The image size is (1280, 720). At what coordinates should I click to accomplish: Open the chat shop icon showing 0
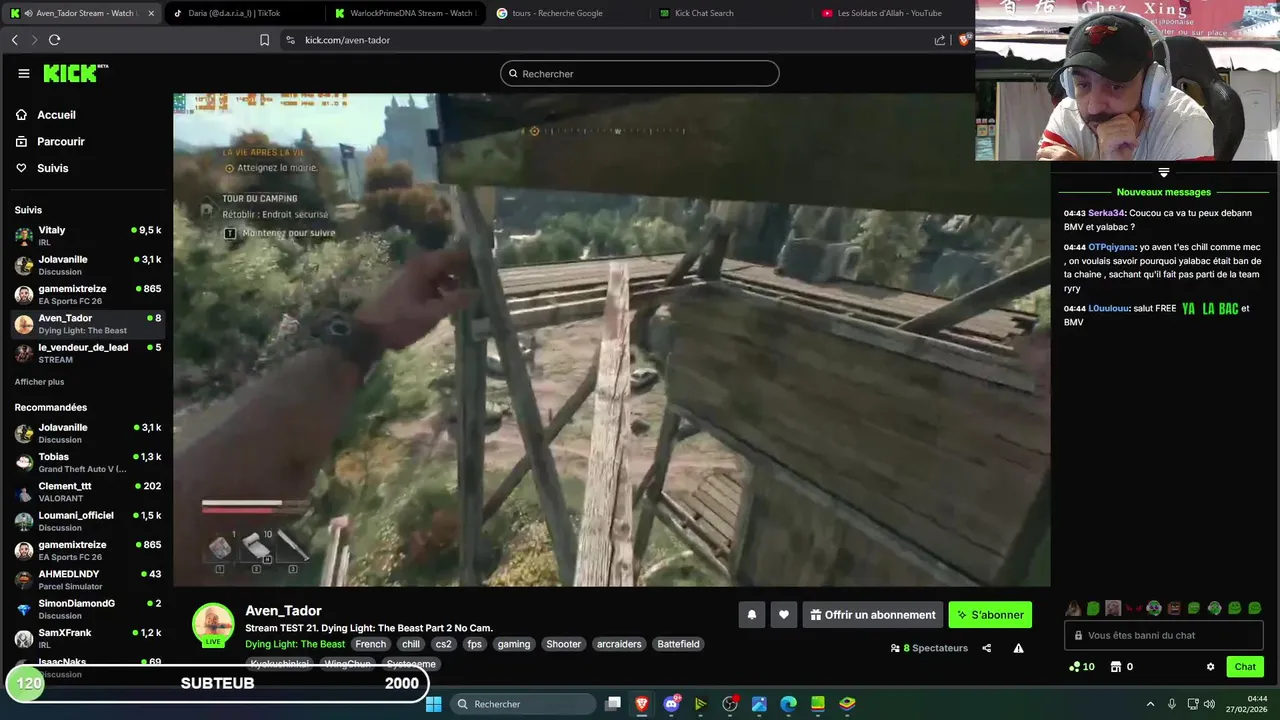1121,667
